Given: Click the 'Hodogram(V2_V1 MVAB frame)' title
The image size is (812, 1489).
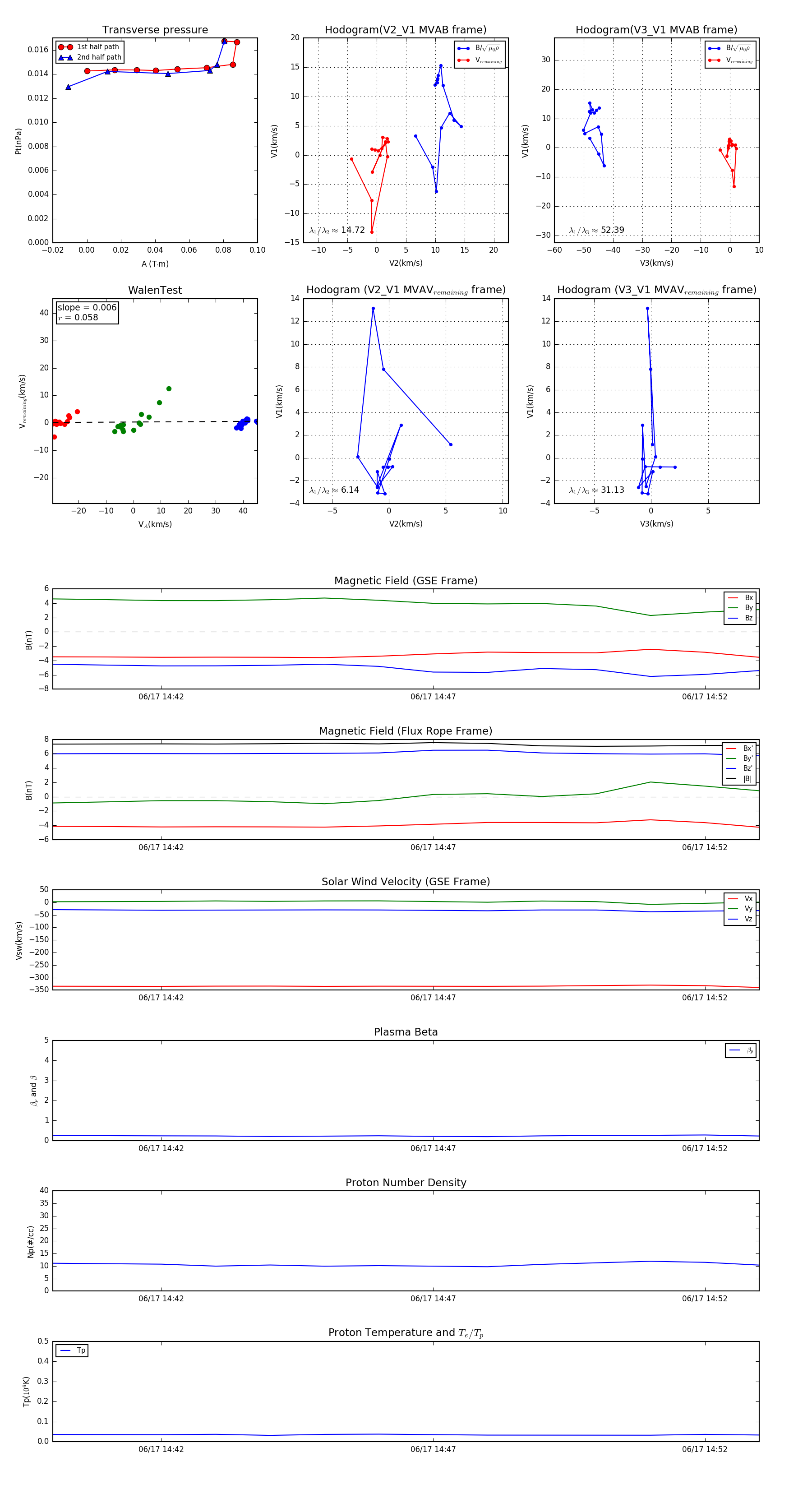Looking at the screenshot, I should tap(405, 30).
